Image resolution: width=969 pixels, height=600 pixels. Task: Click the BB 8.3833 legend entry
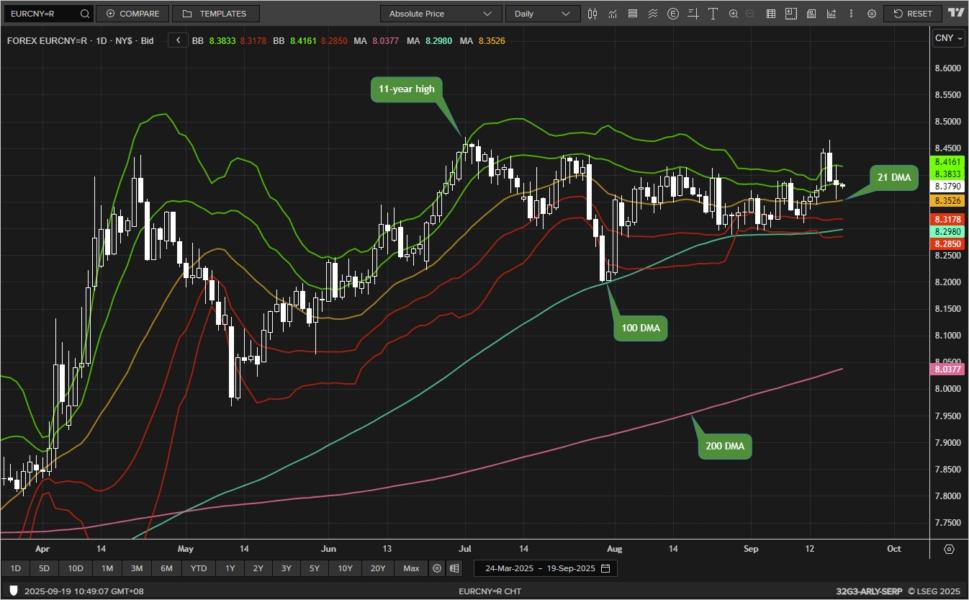229,41
